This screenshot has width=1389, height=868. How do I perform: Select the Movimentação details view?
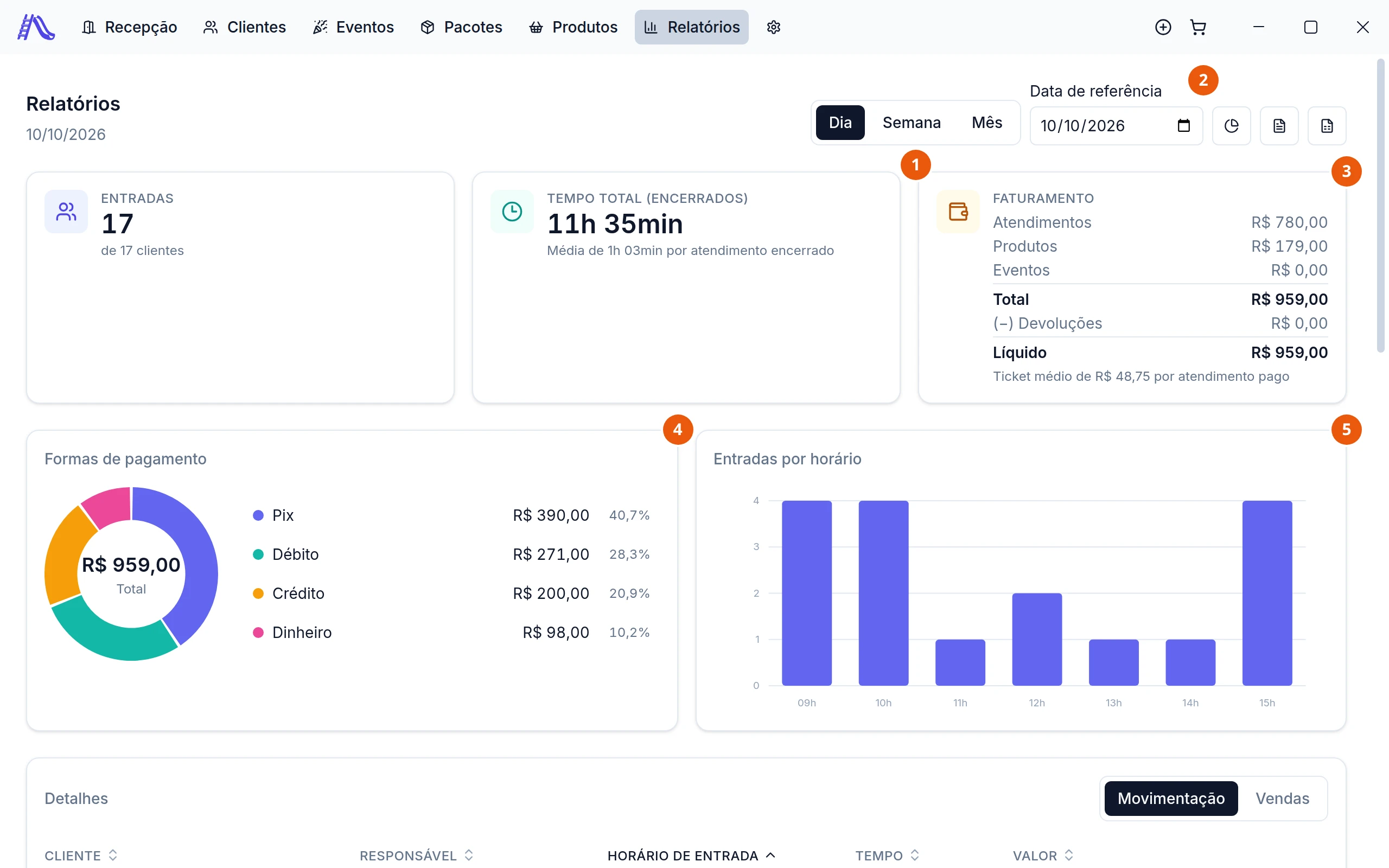coord(1171,799)
